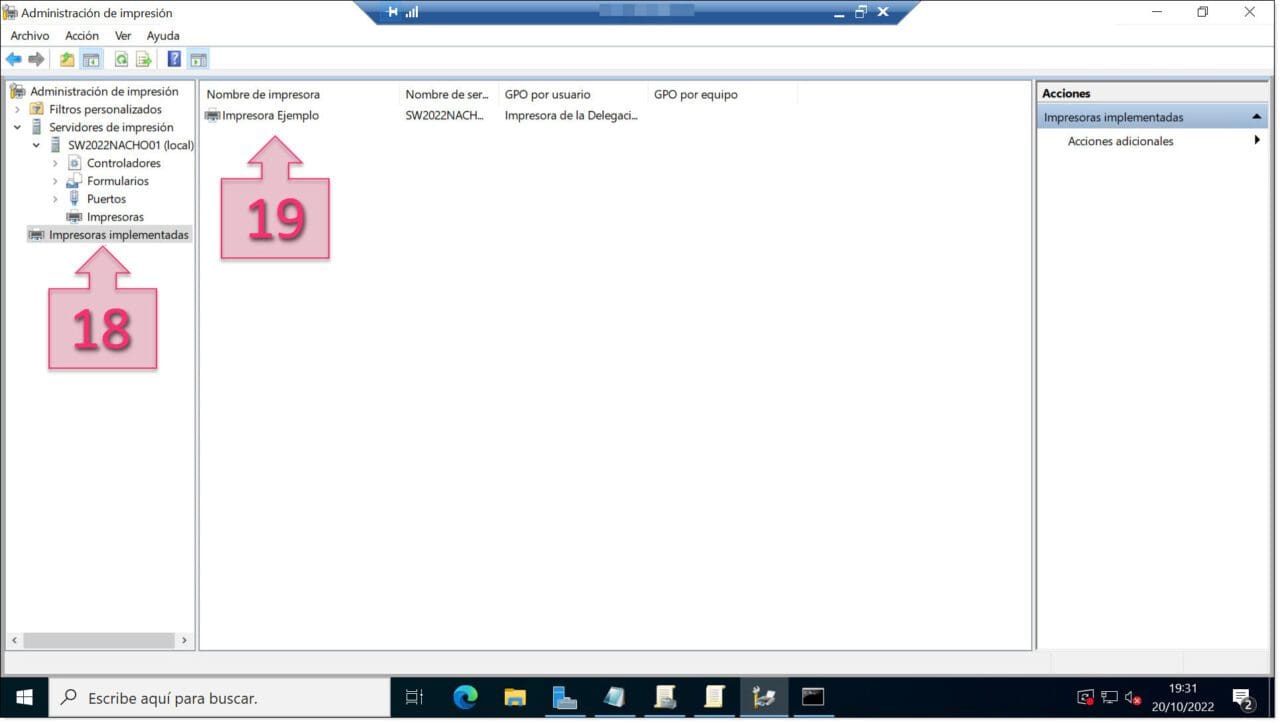Image resolution: width=1280 pixels, height=723 pixels.
Task: Collapse the Servidores de impresión node
Action: pyautogui.click(x=17, y=127)
